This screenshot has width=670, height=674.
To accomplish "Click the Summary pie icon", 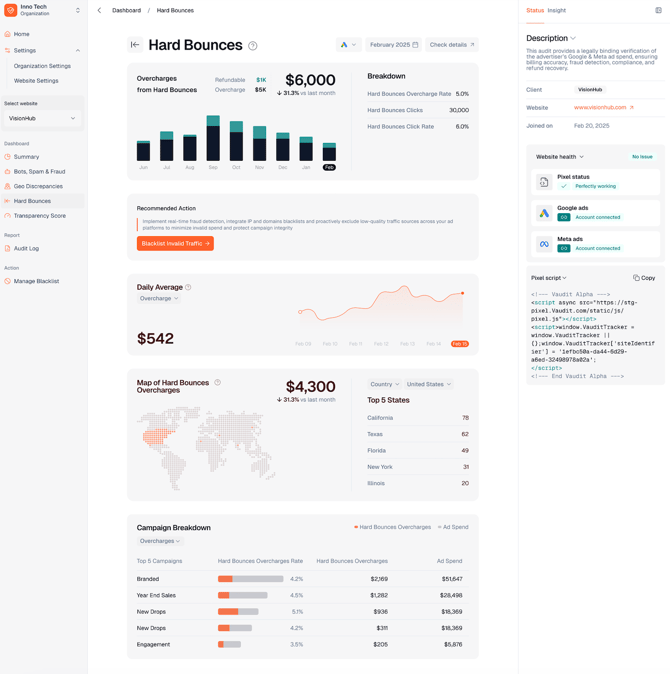I will point(7,157).
